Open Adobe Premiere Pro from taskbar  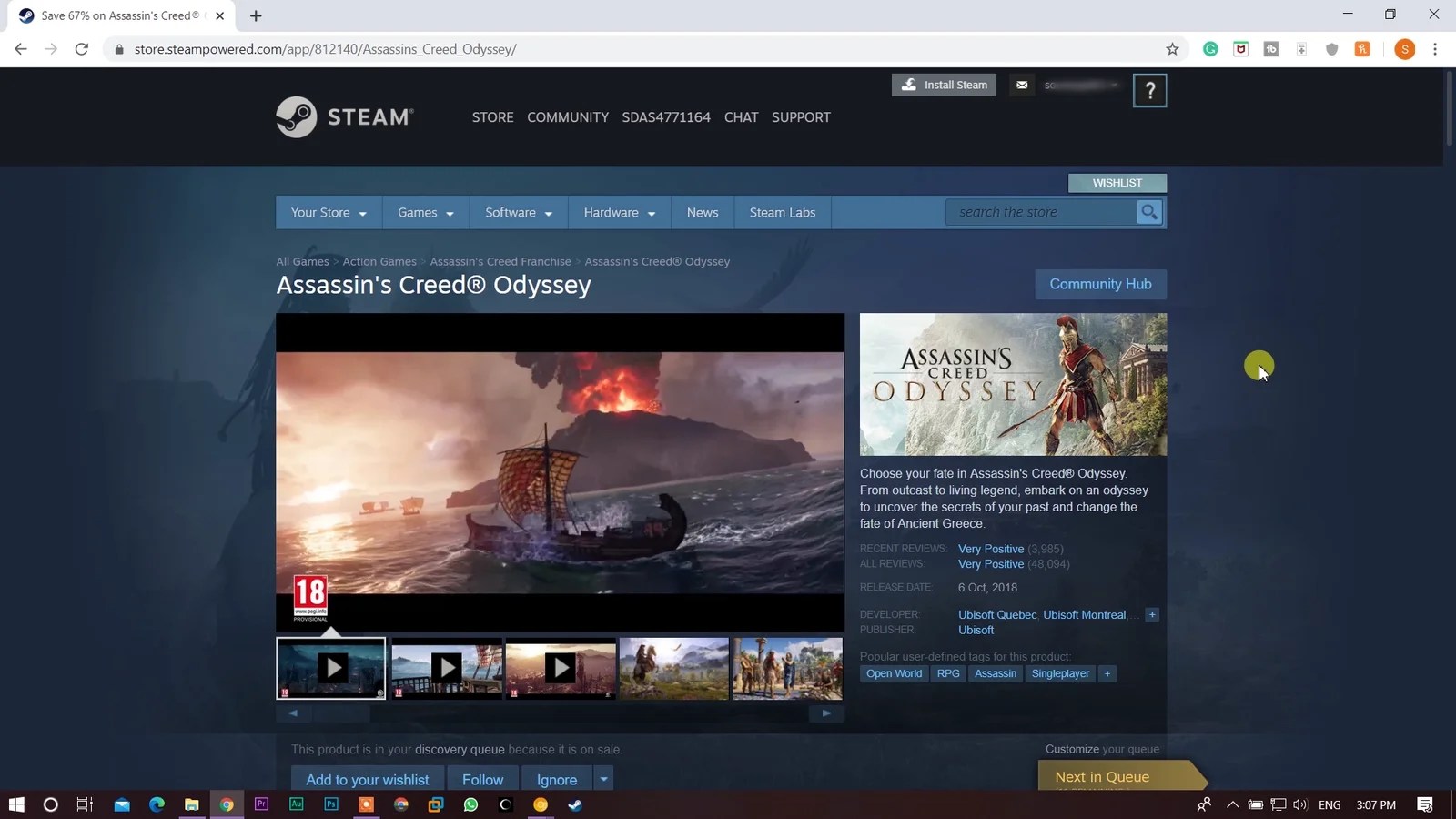coord(261,804)
